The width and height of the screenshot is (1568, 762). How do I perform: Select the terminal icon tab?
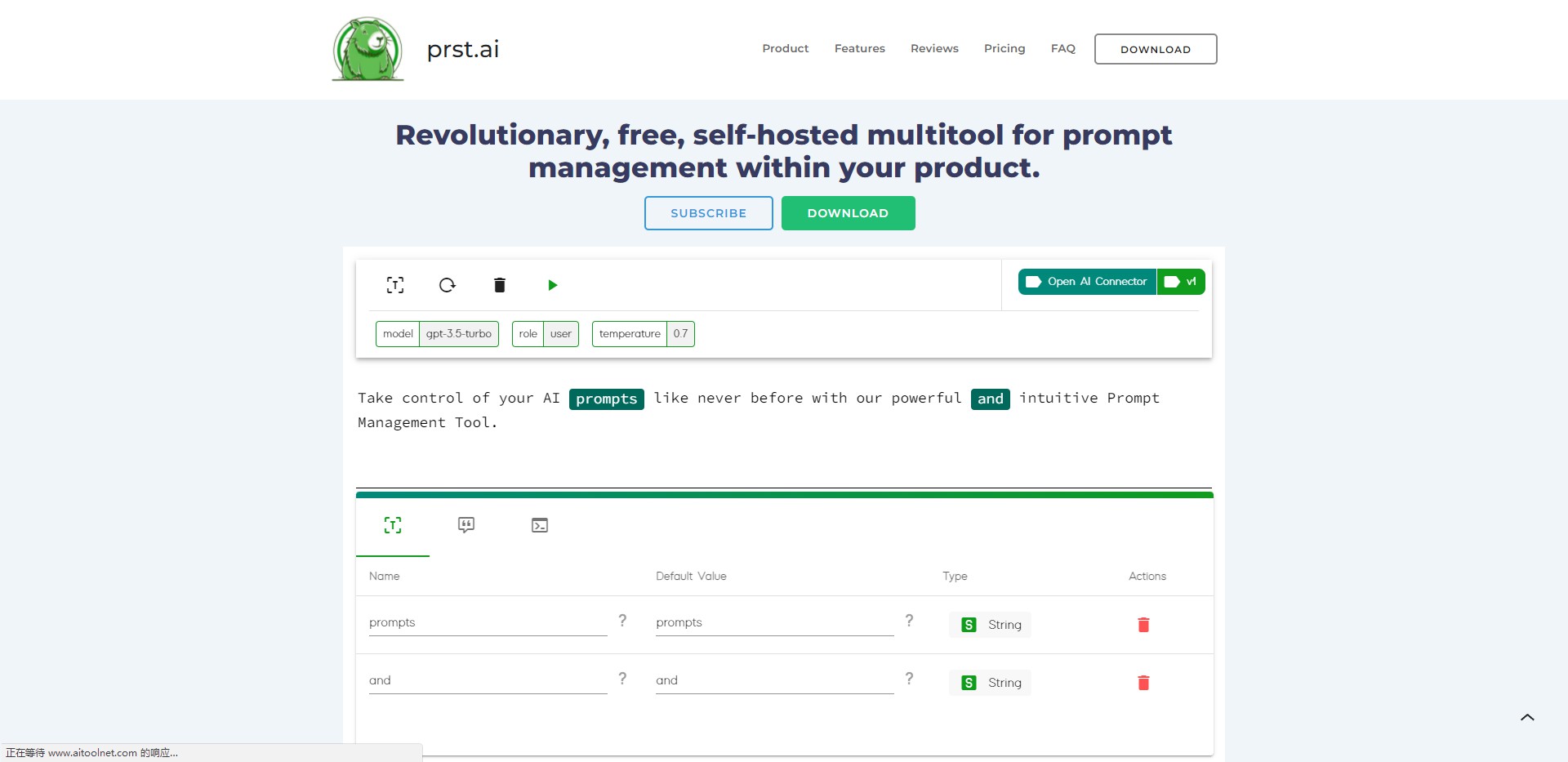538,525
